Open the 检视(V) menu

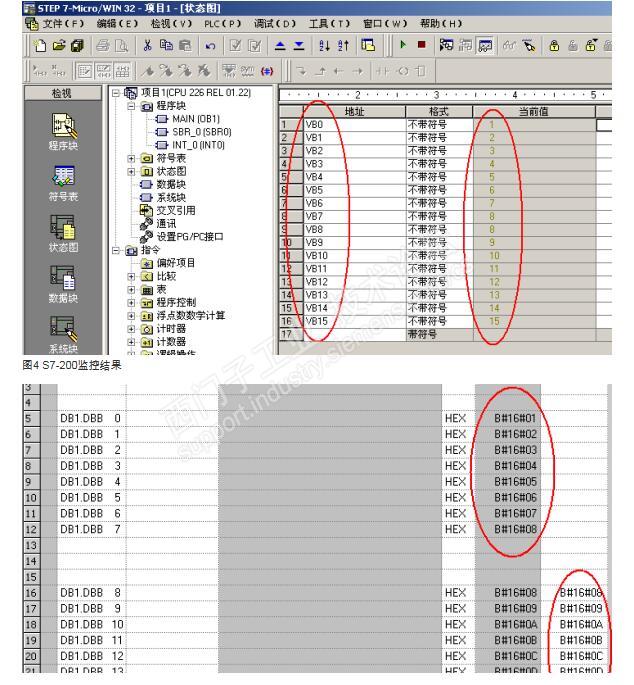pos(171,24)
